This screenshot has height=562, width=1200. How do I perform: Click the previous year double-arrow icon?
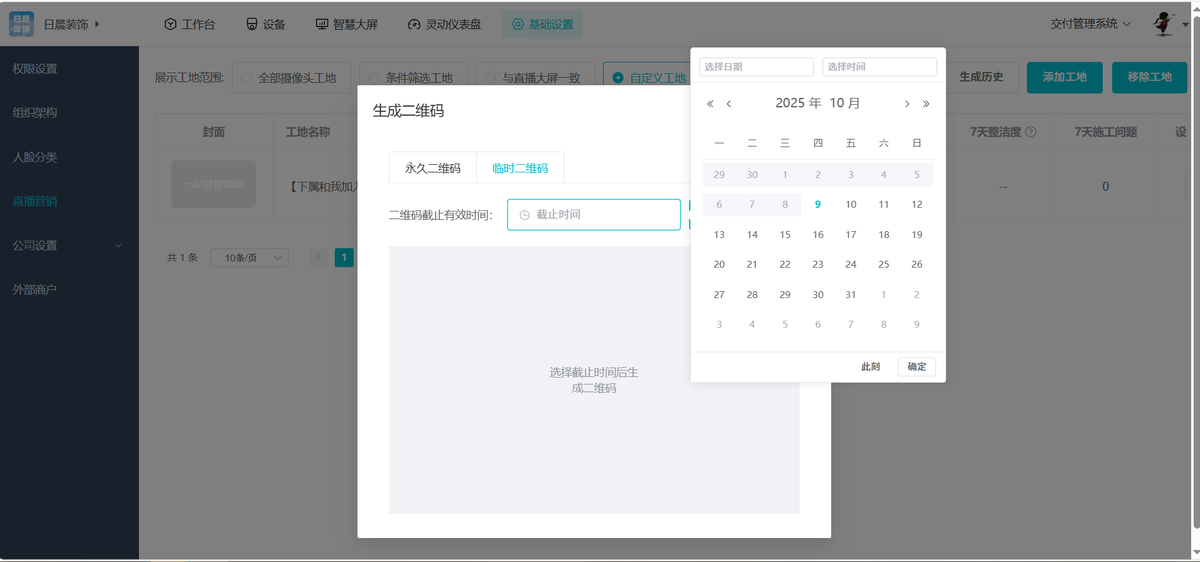710,104
